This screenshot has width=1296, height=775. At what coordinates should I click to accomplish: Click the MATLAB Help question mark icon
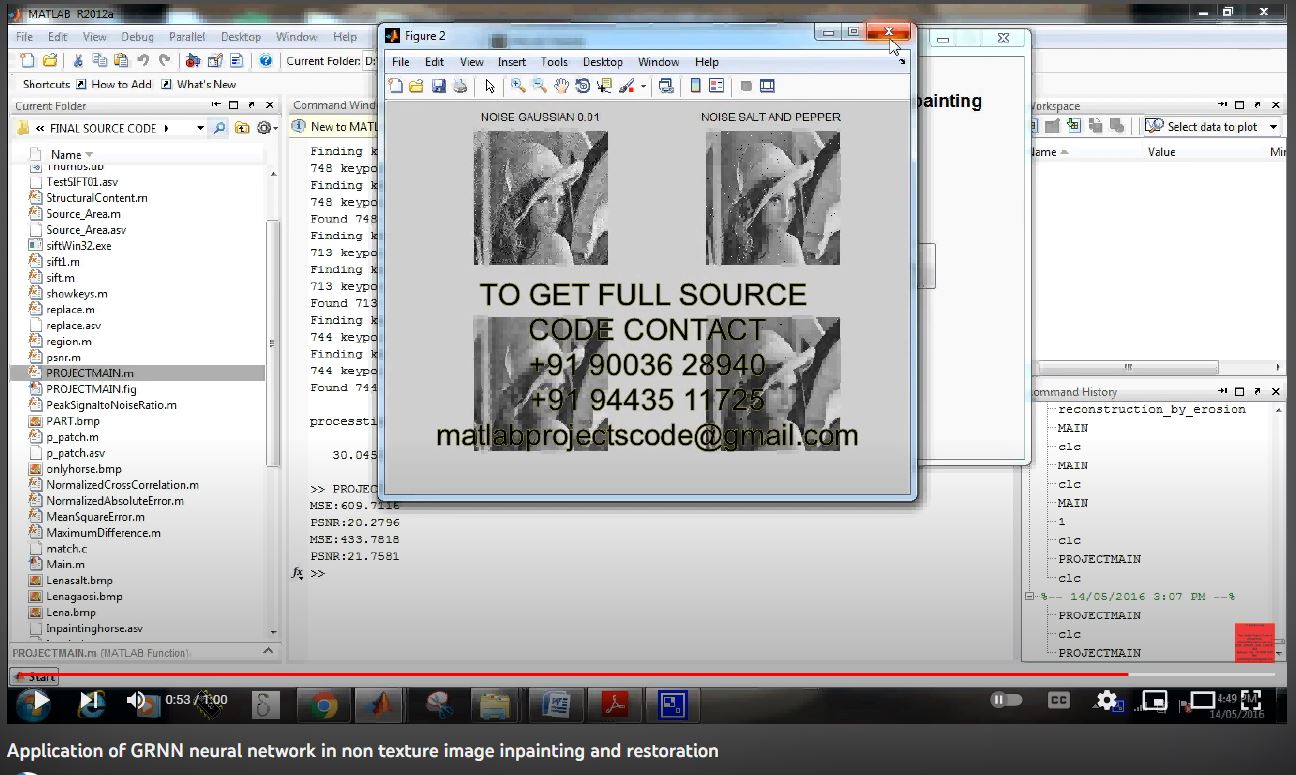(x=265, y=61)
